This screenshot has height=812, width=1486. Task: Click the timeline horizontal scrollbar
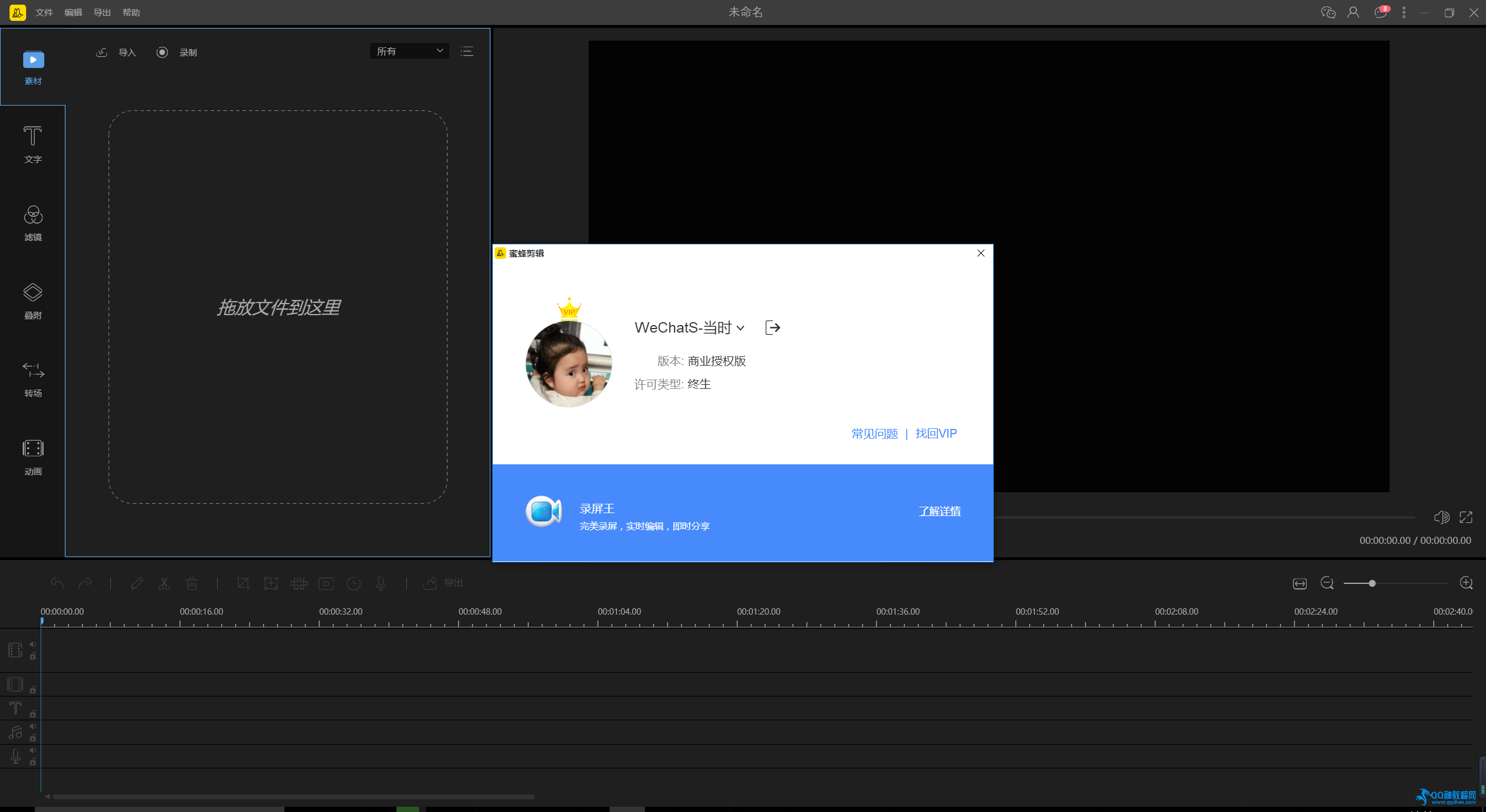293,797
